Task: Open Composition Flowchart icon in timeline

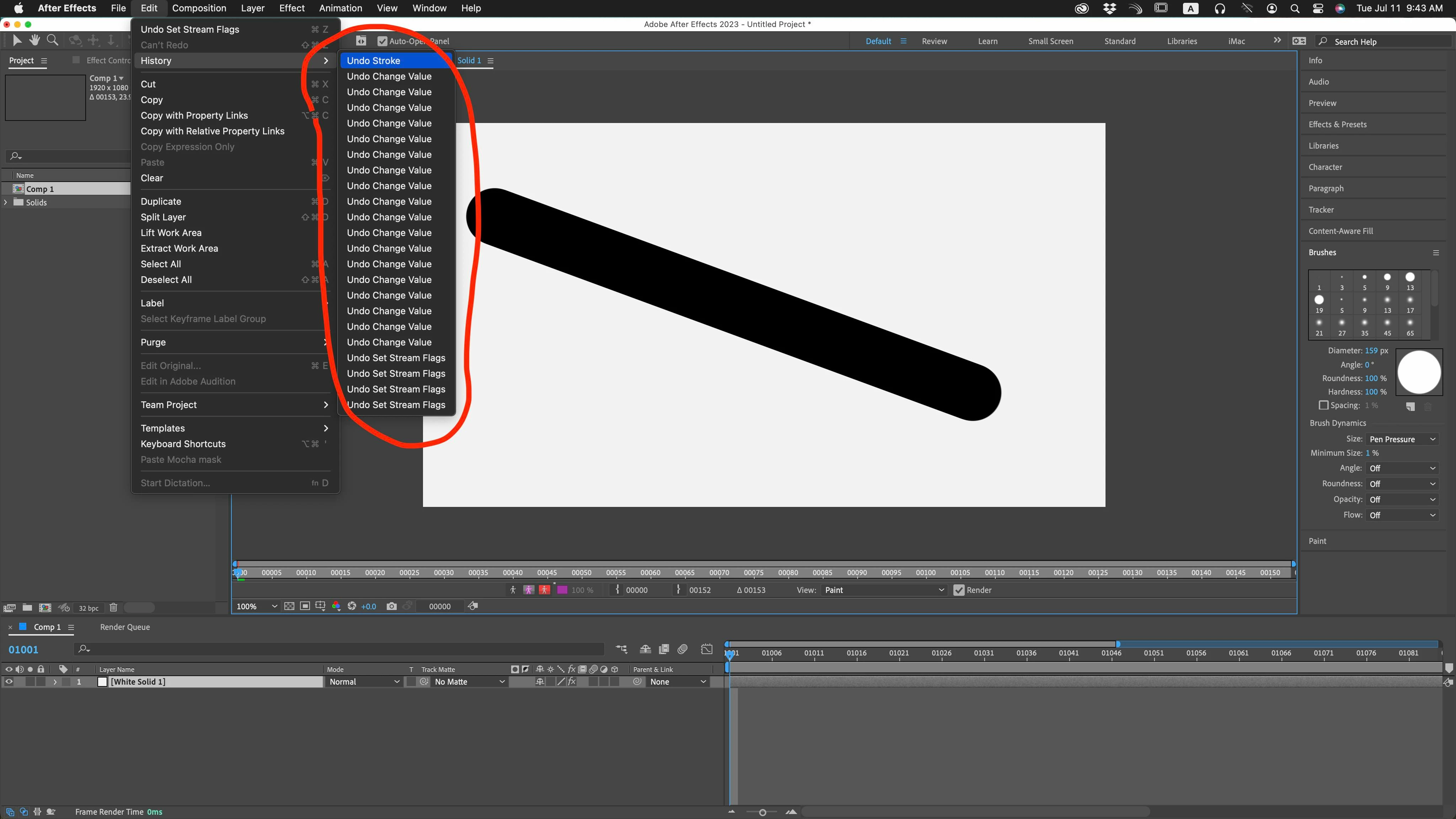Action: pyautogui.click(x=621, y=649)
